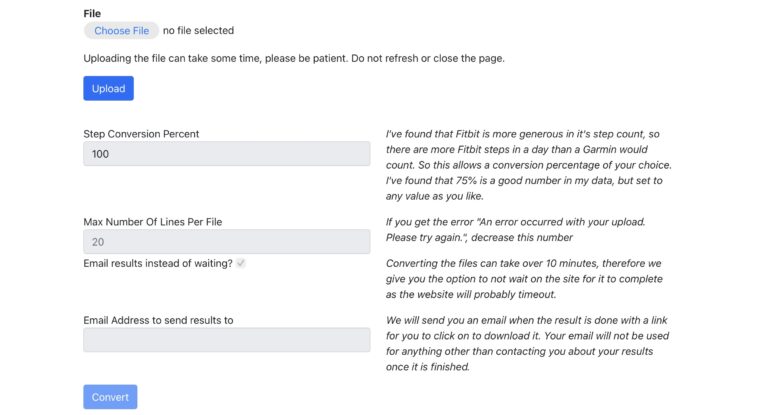Screen dimensions: 768x415
Task: Focus the Step Conversion Percent field
Action: pos(227,154)
